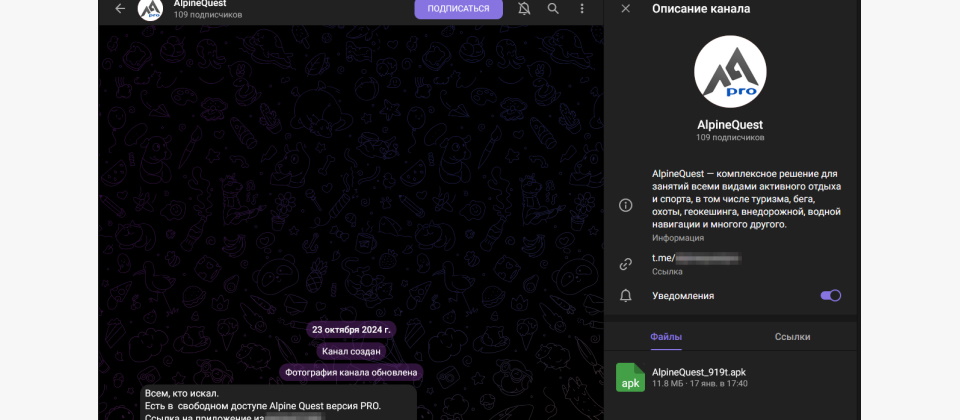Click the Ссылка label under t.me link

[x=667, y=271]
